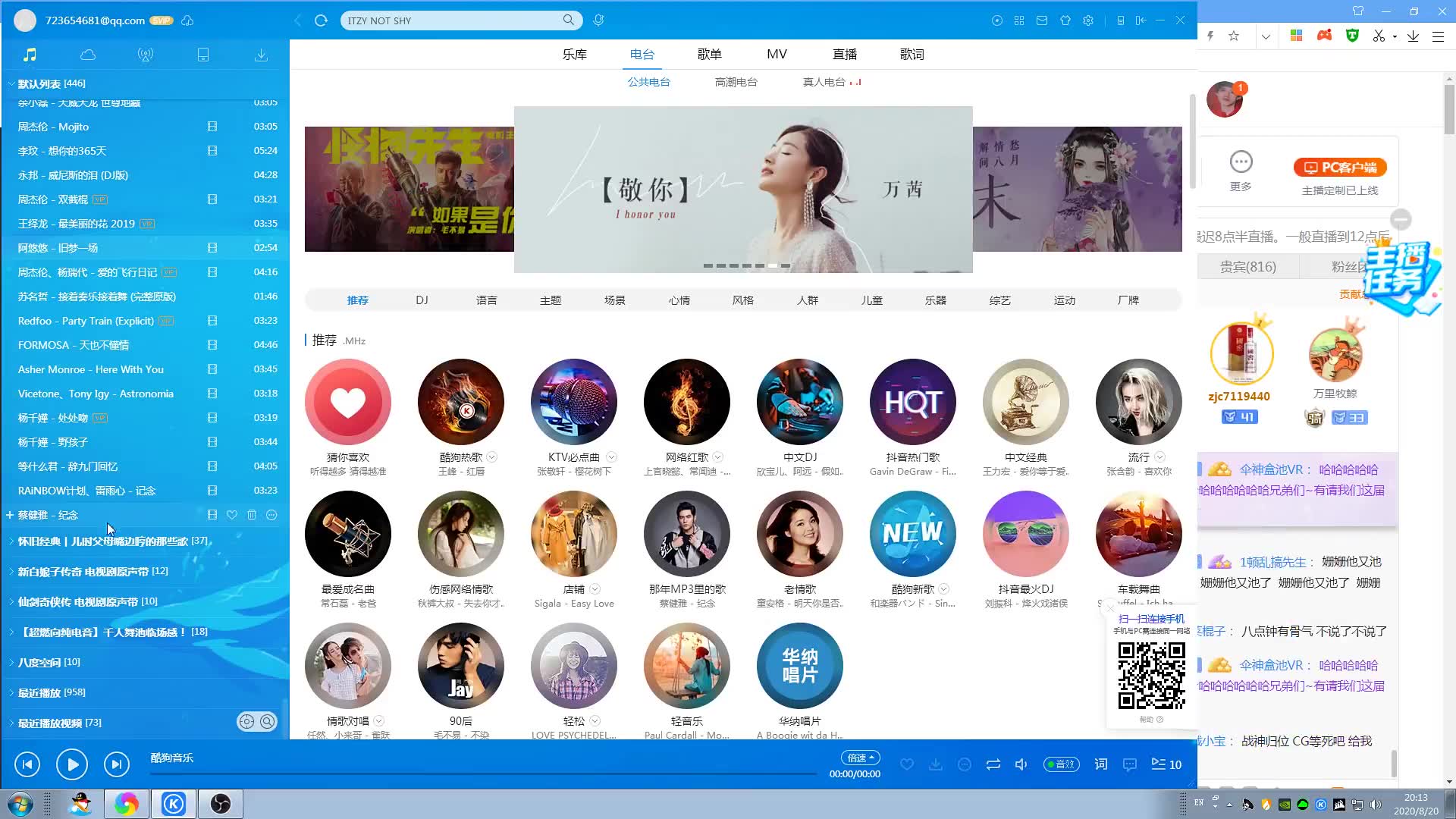The image size is (1456, 819).
Task: Open the 倍速 playback speed dropdown
Action: pyautogui.click(x=861, y=758)
